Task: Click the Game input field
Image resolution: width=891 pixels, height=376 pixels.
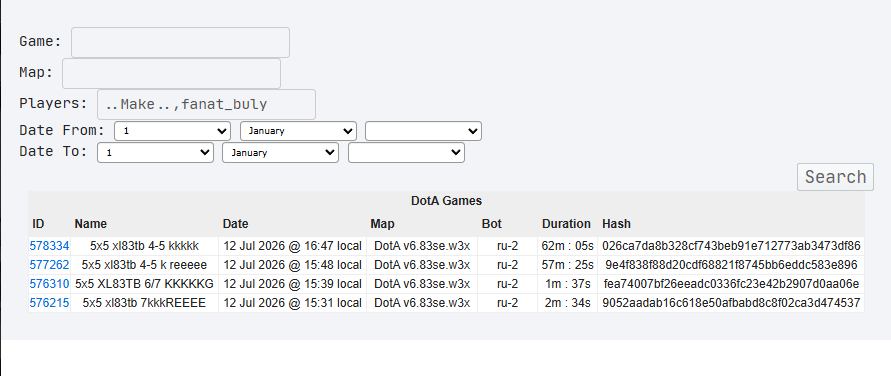Action: point(180,43)
